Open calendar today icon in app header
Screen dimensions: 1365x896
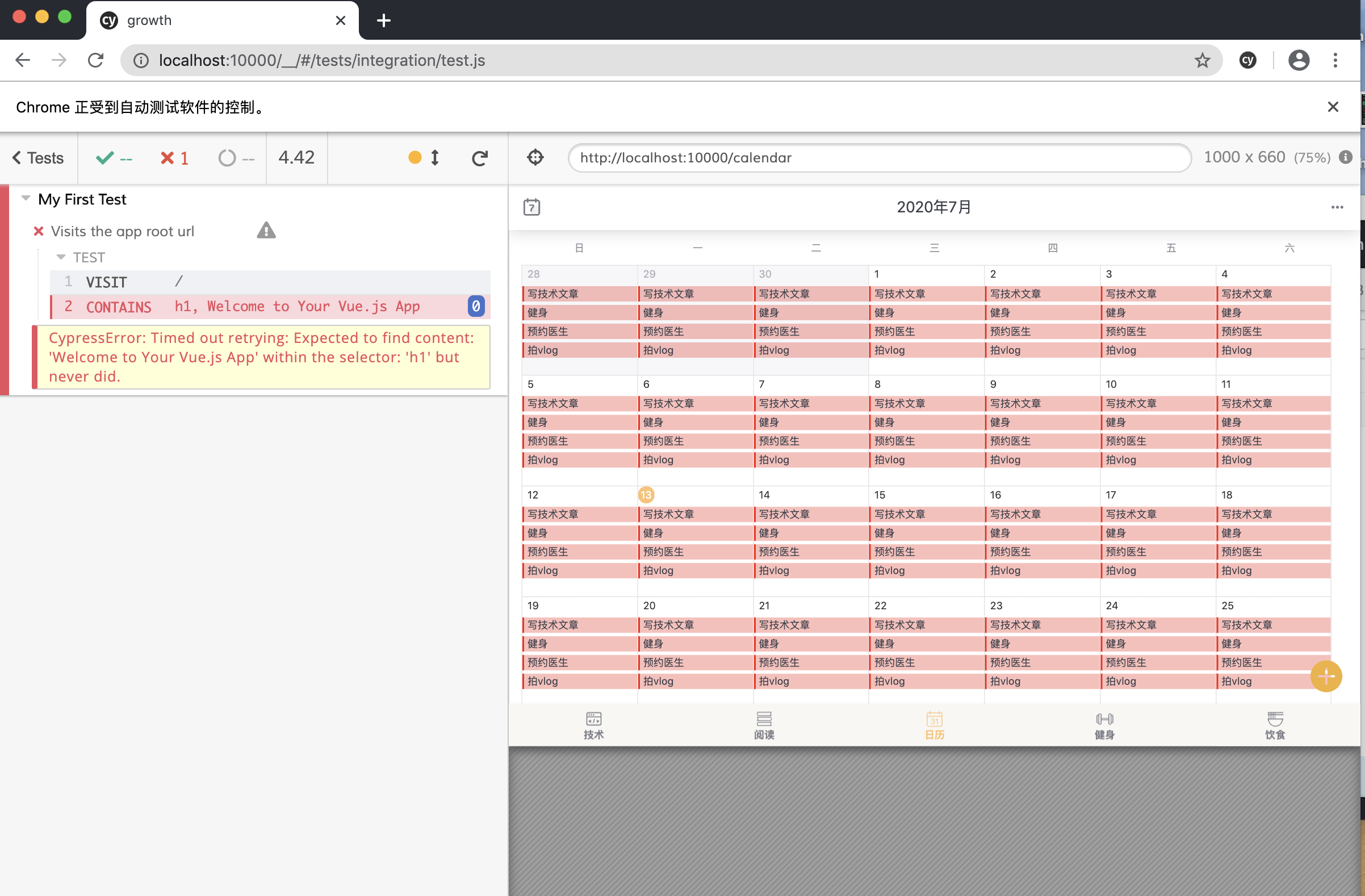[531, 207]
